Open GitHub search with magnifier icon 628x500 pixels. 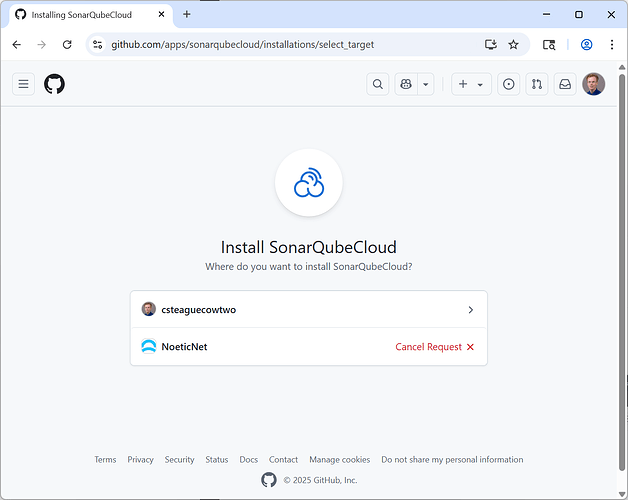(x=377, y=84)
